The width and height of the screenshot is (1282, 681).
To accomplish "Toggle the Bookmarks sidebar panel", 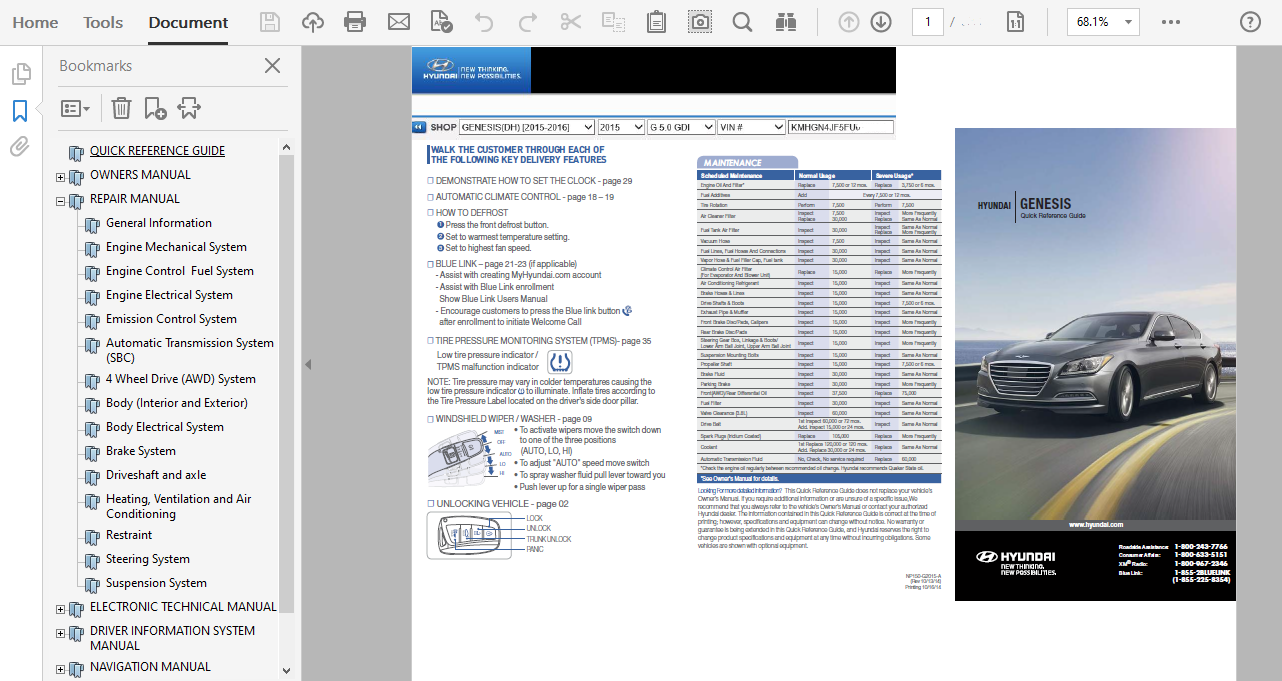I will click(20, 112).
